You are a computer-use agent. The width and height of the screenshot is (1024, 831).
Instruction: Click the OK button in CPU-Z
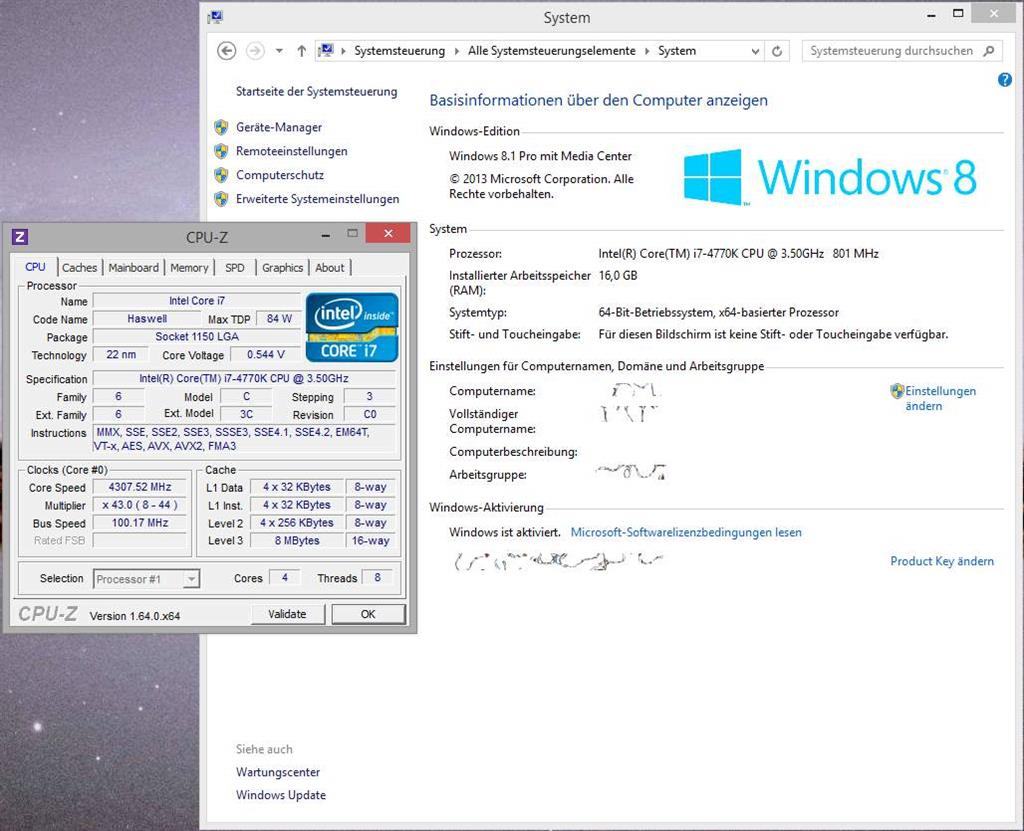tap(368, 614)
